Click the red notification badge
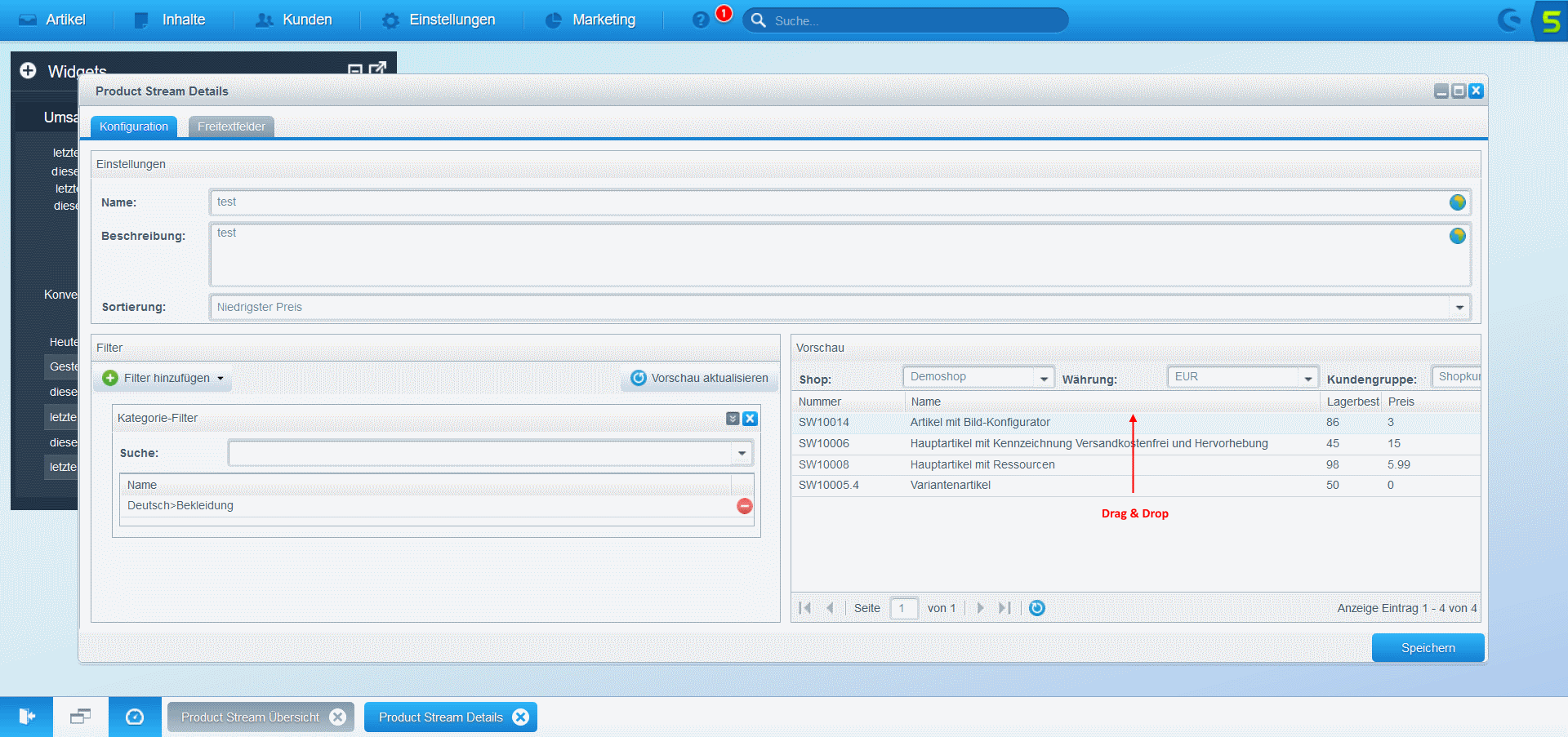 724,13
